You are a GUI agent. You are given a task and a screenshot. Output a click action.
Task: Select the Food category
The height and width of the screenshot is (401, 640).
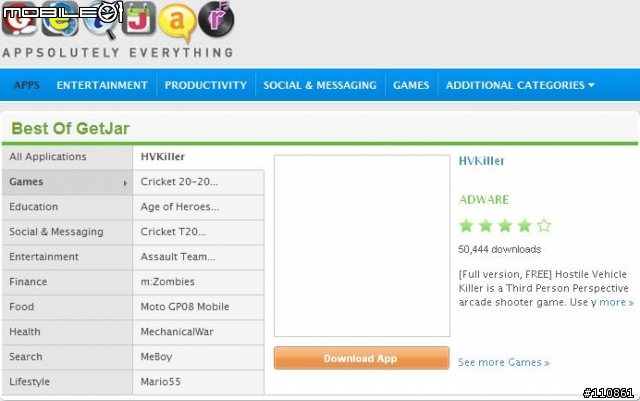click(x=67, y=307)
